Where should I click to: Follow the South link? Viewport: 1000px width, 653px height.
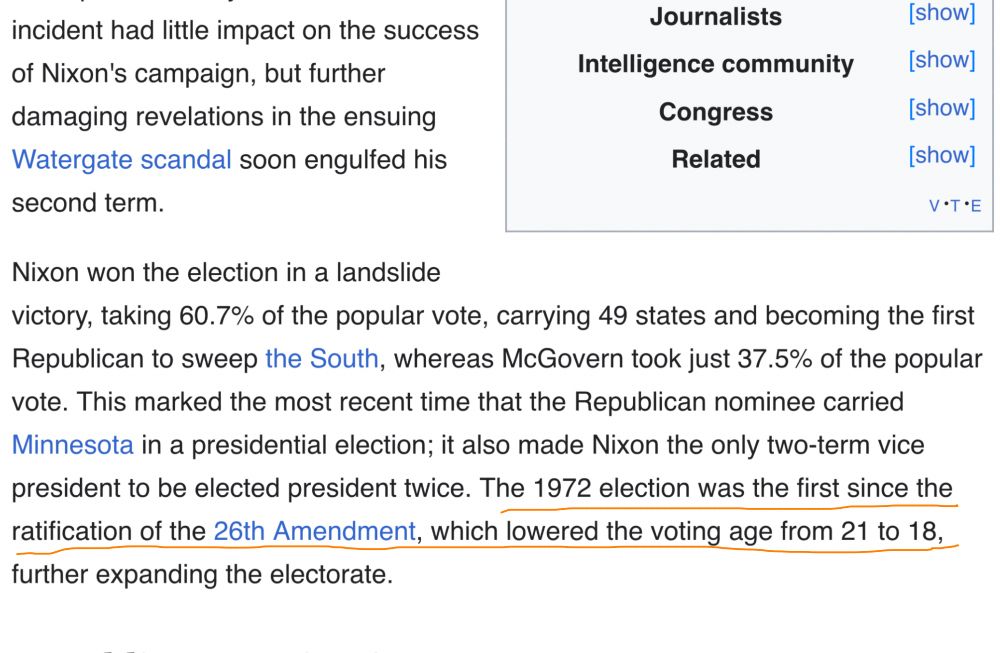click(x=322, y=358)
